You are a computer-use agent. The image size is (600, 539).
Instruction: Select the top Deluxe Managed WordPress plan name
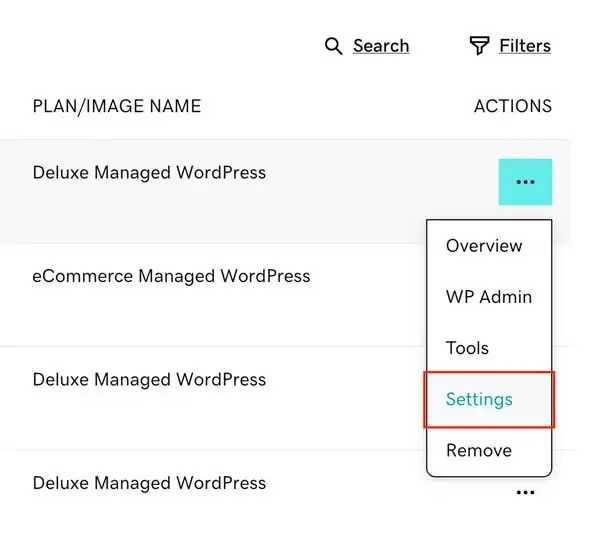(149, 173)
